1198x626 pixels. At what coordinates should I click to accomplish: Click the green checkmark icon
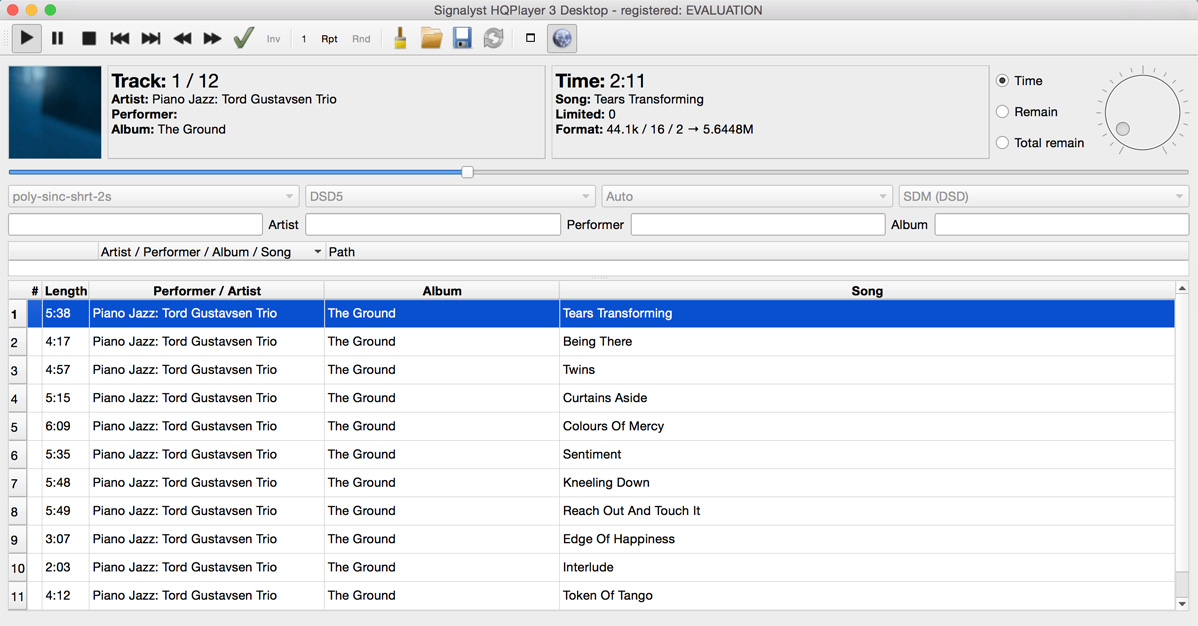pos(243,39)
